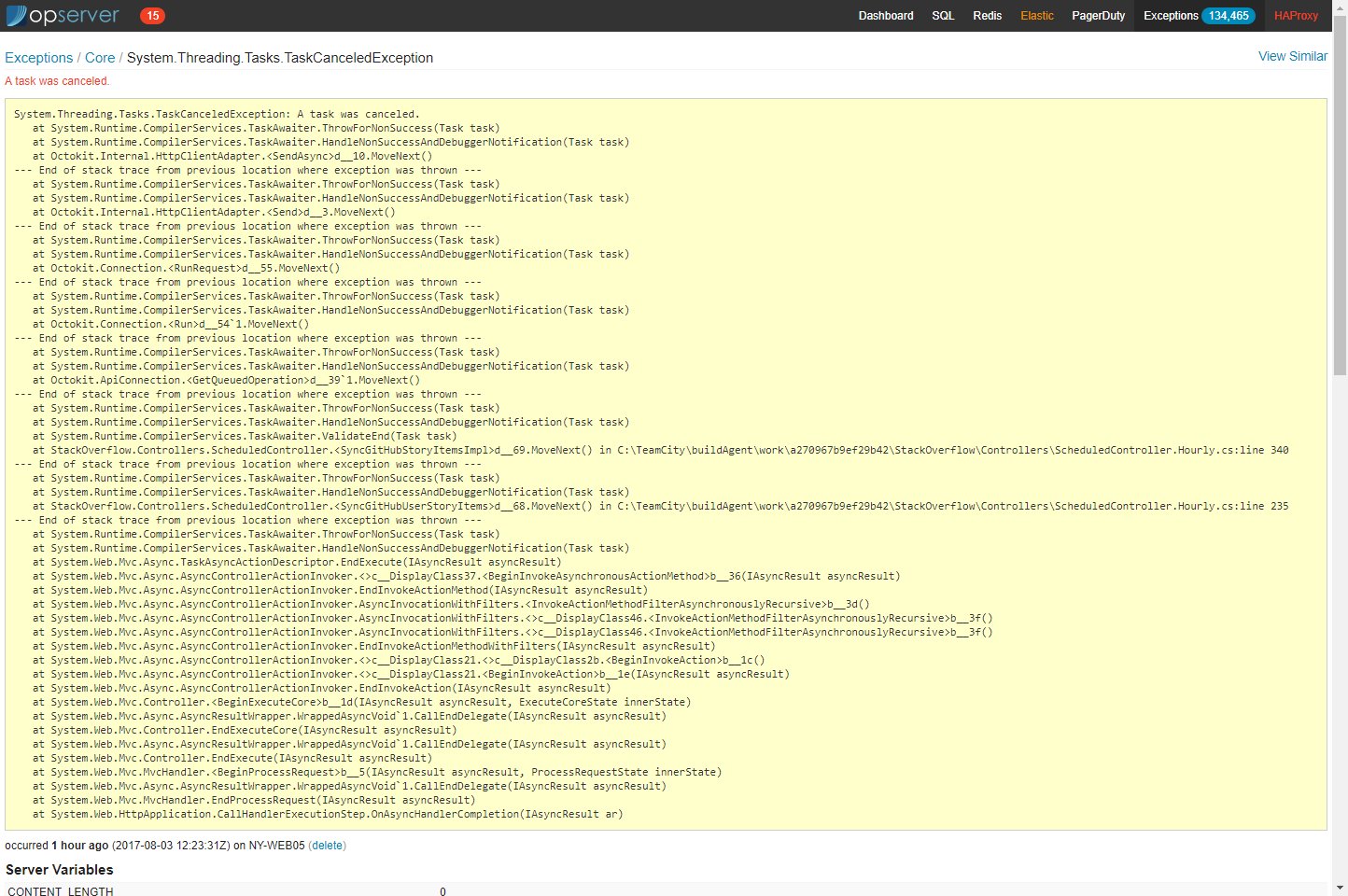Click the Controller BeginExecuteCore b__1d line

point(362,702)
